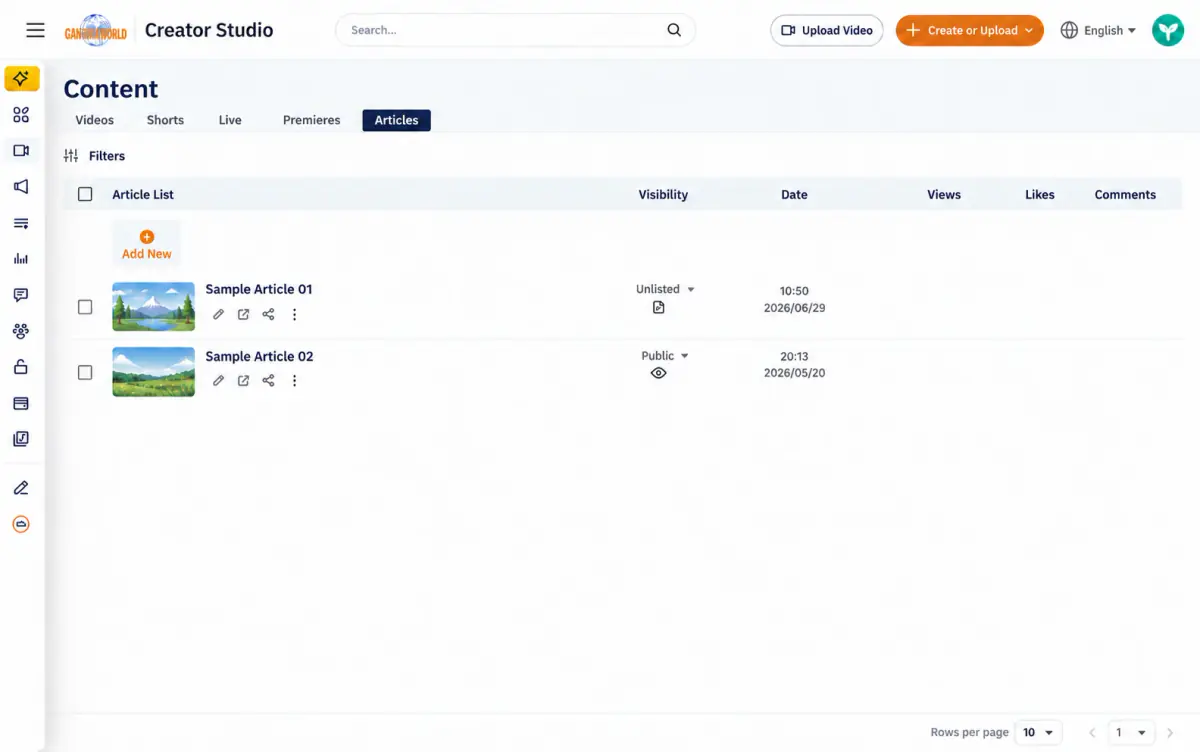The width and height of the screenshot is (1200, 752).
Task: Open the page number dropdown
Action: [1132, 733]
